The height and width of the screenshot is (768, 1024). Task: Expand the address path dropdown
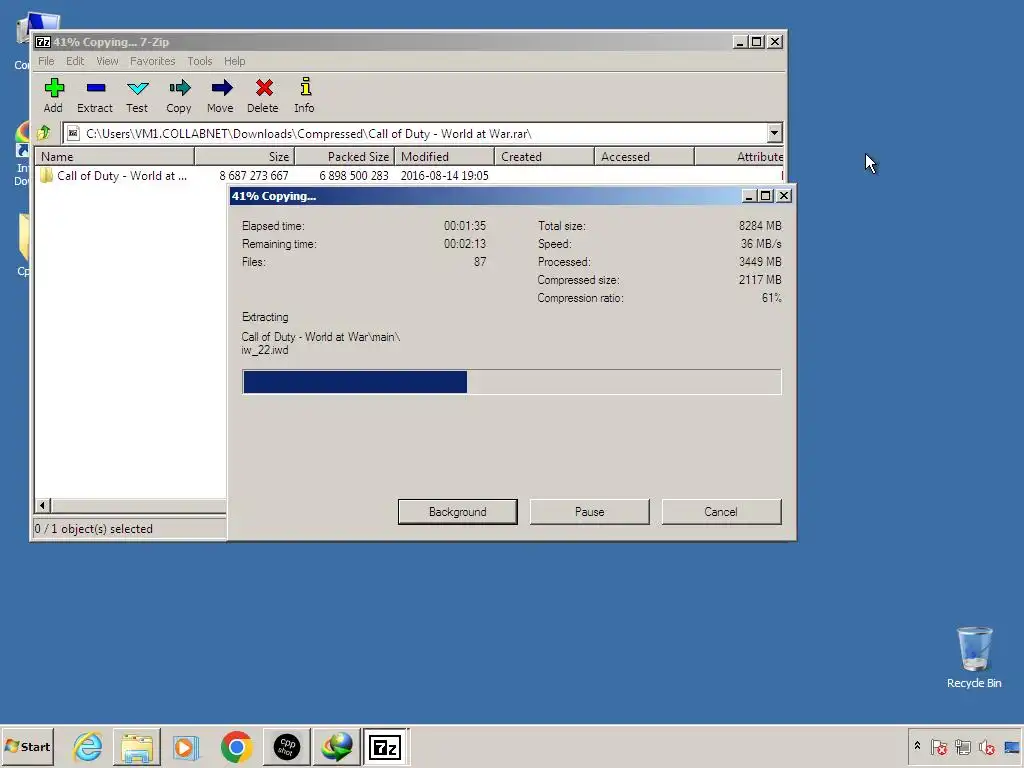774,133
